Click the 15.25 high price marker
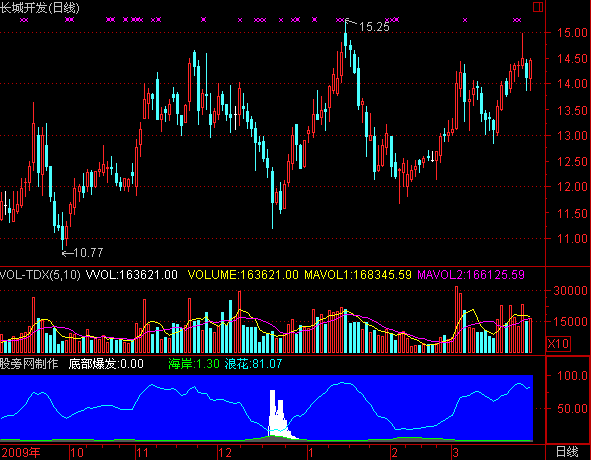Image resolution: width=591 pixels, height=460 pixels. pyautogui.click(x=374, y=27)
